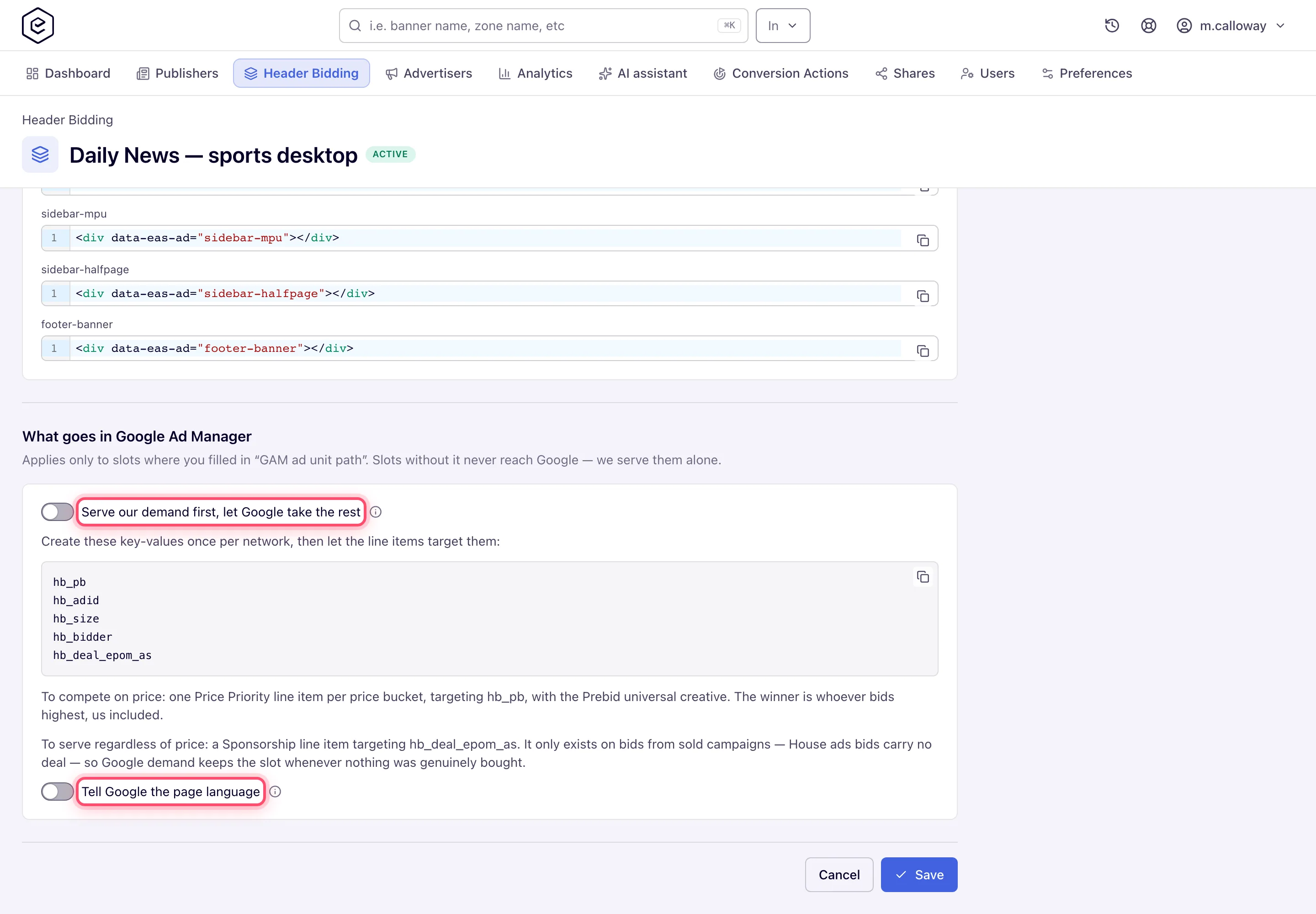Click the layers icon beside page title
This screenshot has height=914, width=1316.
click(x=40, y=154)
